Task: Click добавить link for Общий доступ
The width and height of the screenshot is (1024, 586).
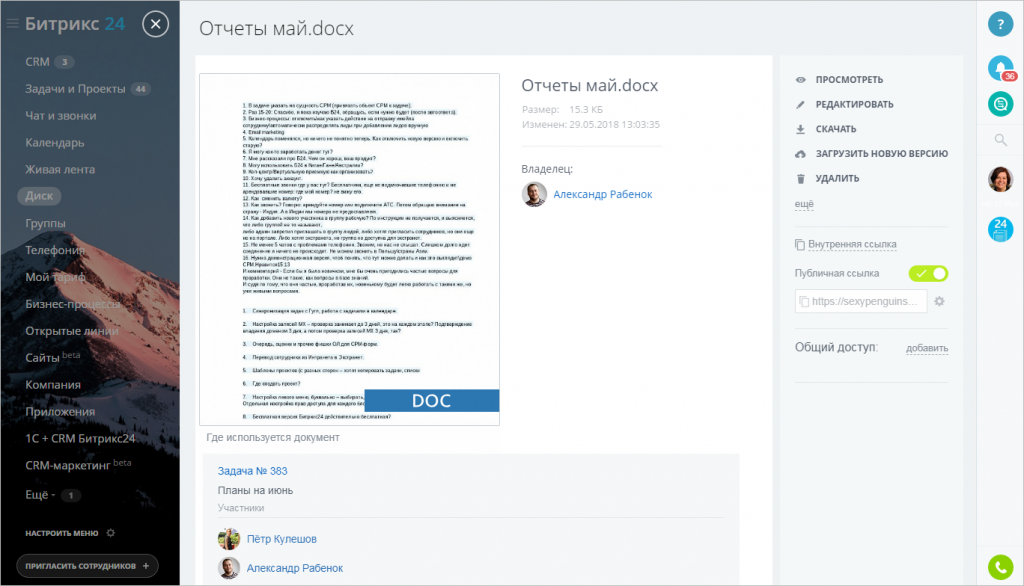Action: [x=927, y=348]
